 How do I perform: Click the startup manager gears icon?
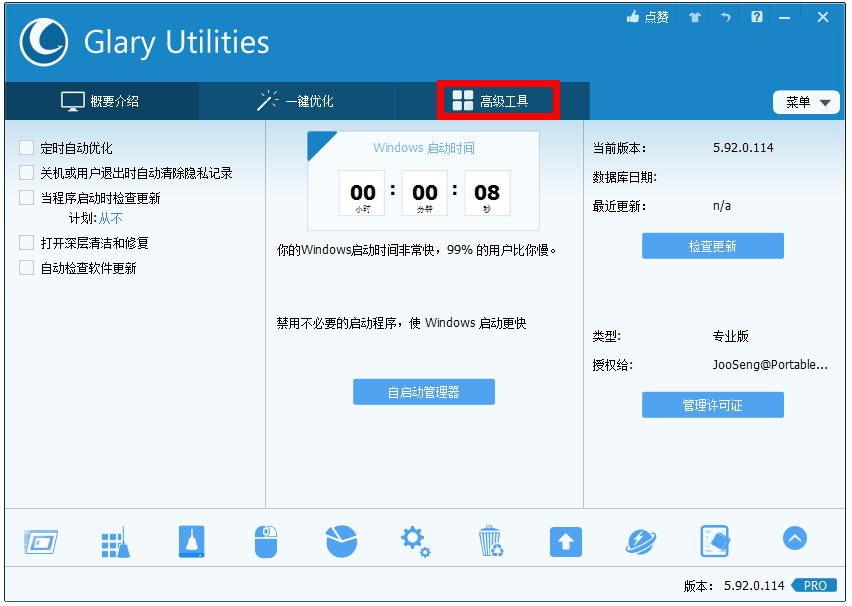coord(416,540)
